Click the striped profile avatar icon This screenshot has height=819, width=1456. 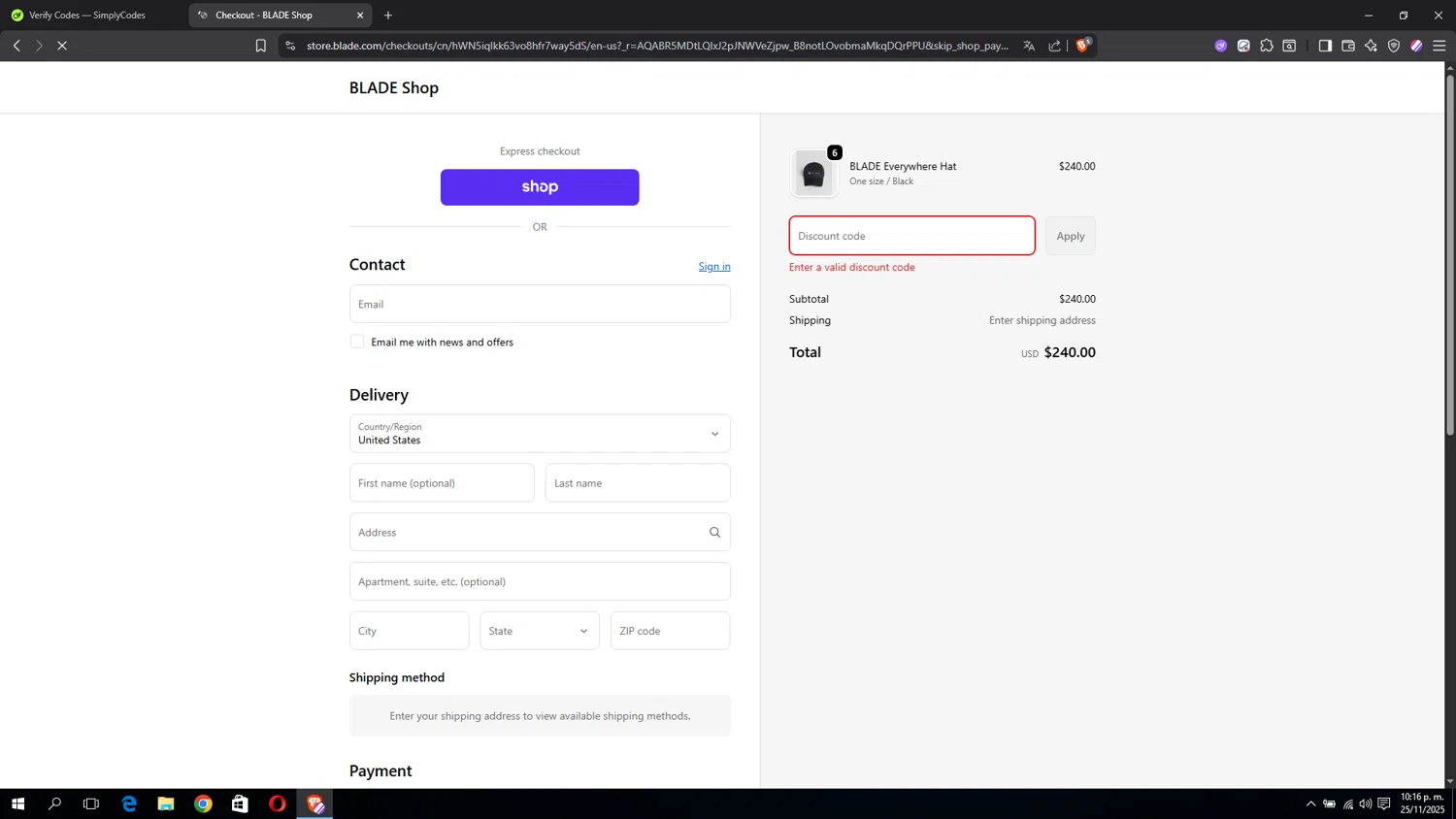[1416, 46]
